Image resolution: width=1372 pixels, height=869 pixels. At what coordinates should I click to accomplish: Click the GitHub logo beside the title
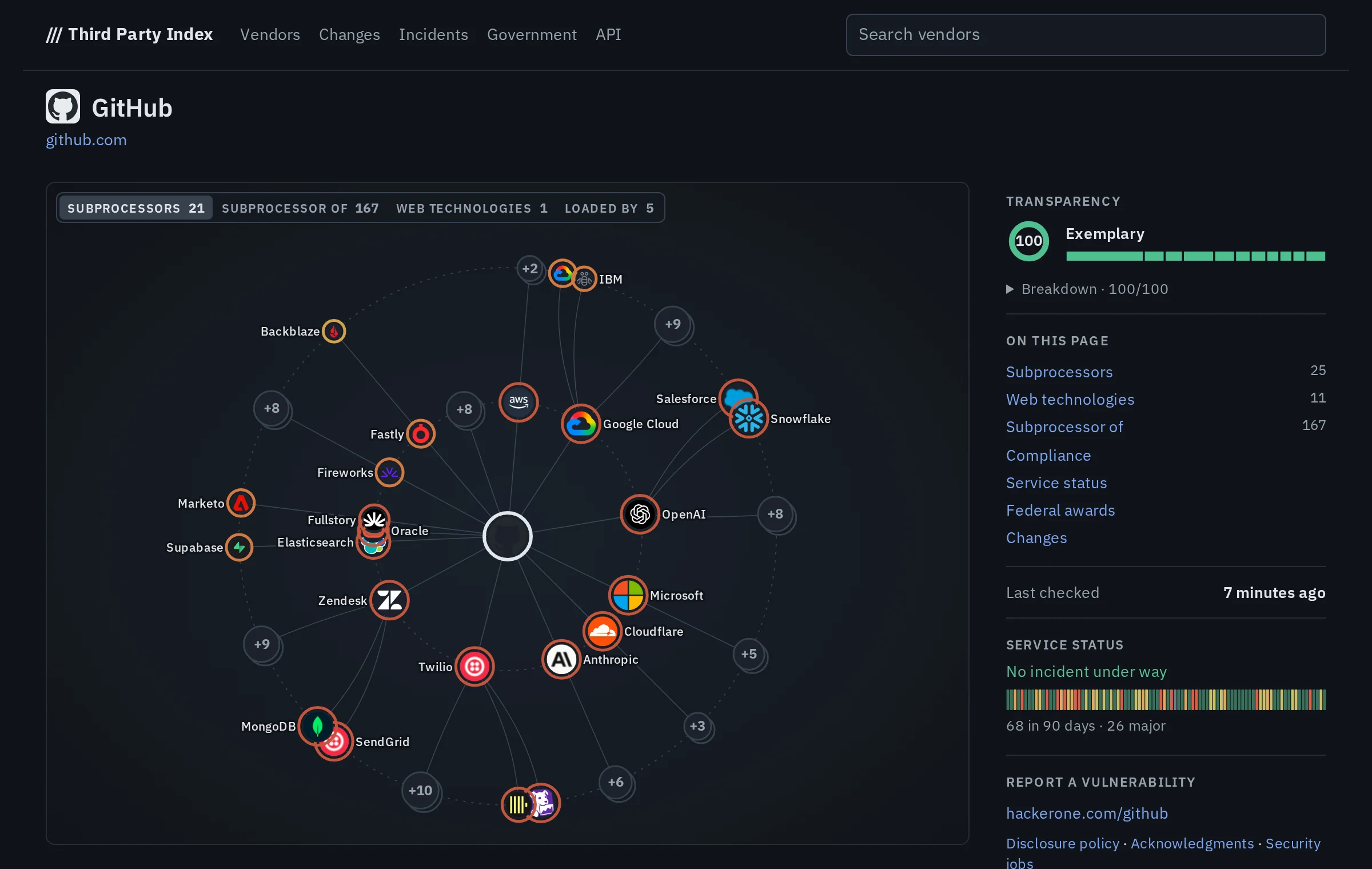[63, 106]
